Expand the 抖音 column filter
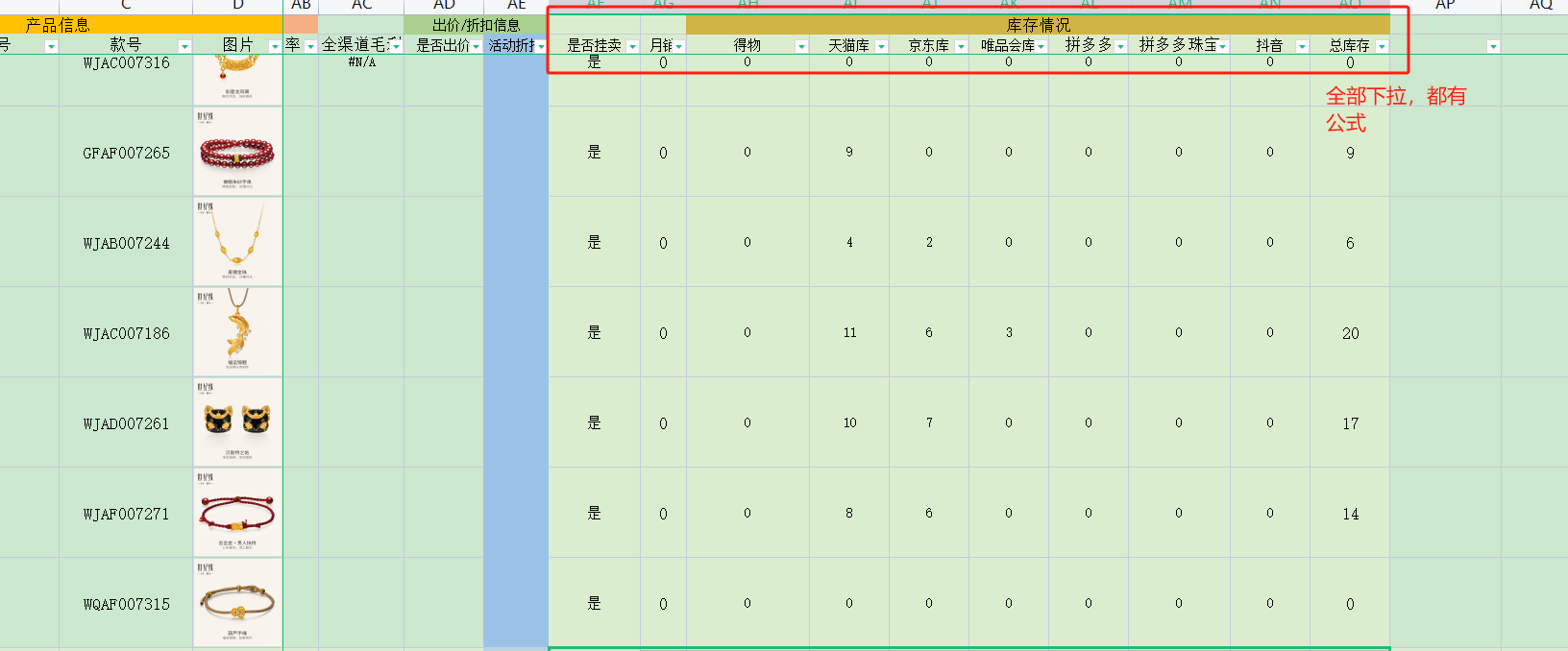The width and height of the screenshot is (1568, 651). (x=1302, y=46)
